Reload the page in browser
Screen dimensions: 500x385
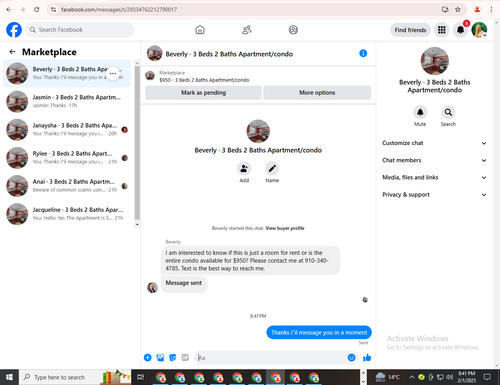(x=37, y=10)
